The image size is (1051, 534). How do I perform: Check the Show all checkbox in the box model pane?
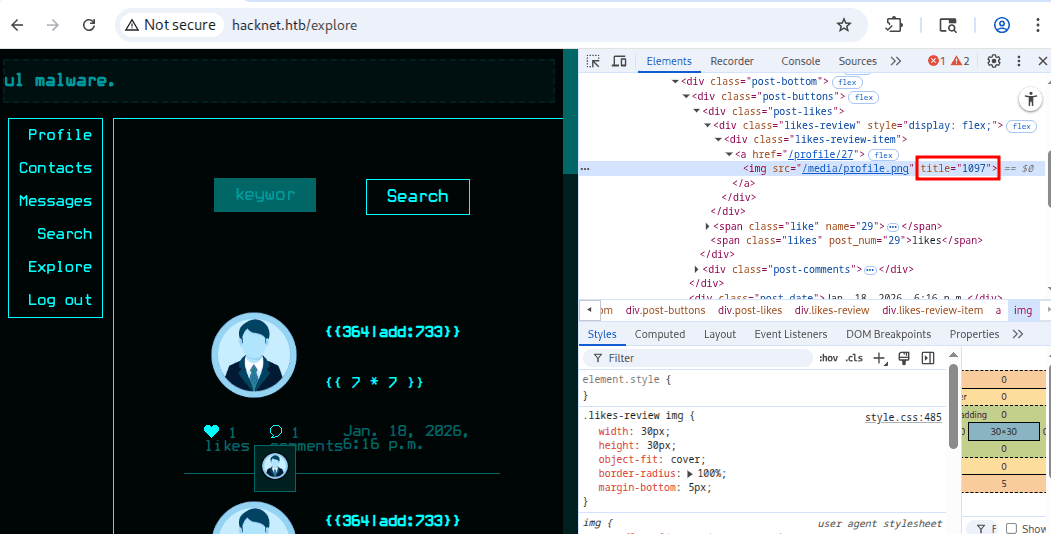[1012, 528]
